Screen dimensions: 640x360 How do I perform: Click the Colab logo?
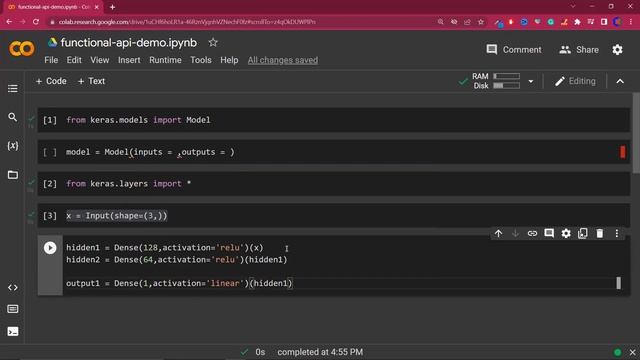point(22,49)
